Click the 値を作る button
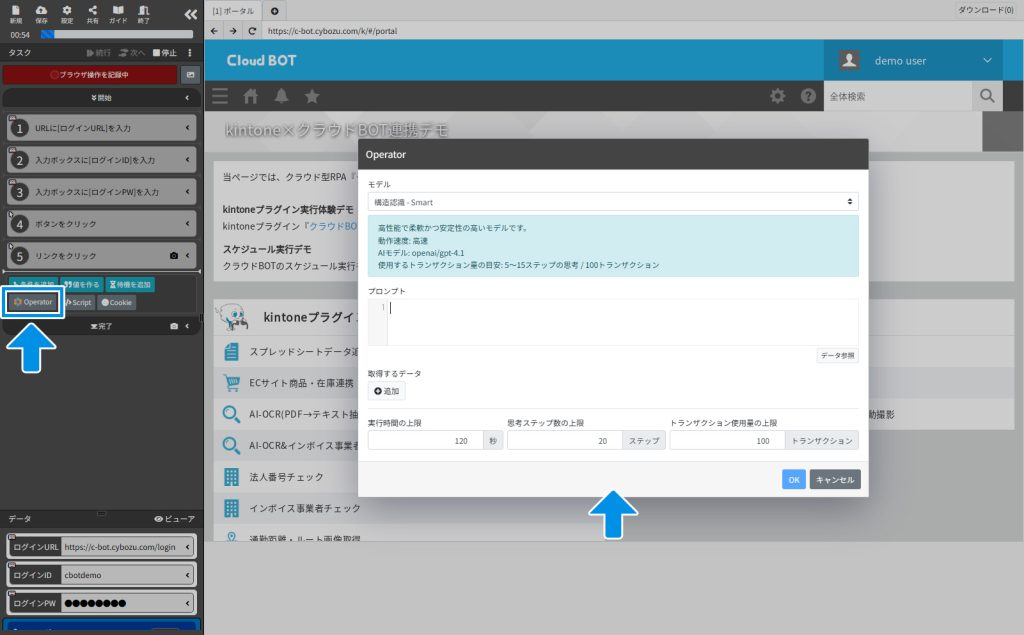The width and height of the screenshot is (1024, 635). 82,285
